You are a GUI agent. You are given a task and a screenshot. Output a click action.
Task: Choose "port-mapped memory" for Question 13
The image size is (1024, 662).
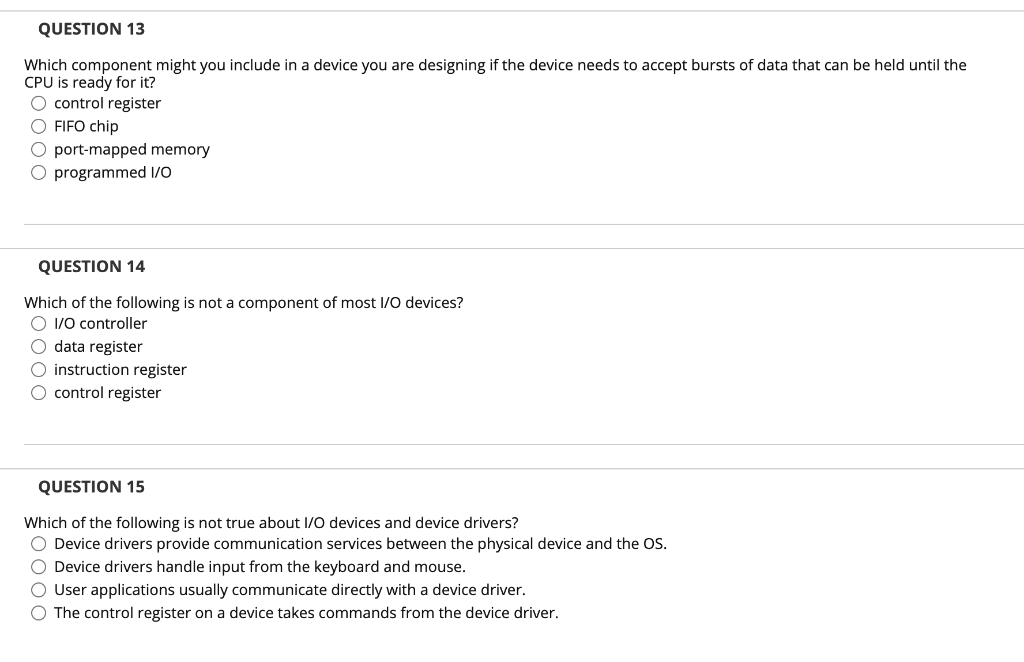[x=38, y=149]
